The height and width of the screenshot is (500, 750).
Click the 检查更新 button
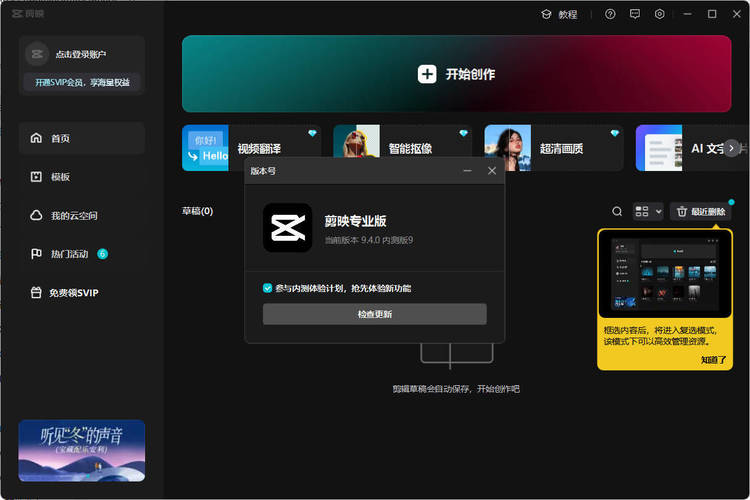tap(375, 314)
